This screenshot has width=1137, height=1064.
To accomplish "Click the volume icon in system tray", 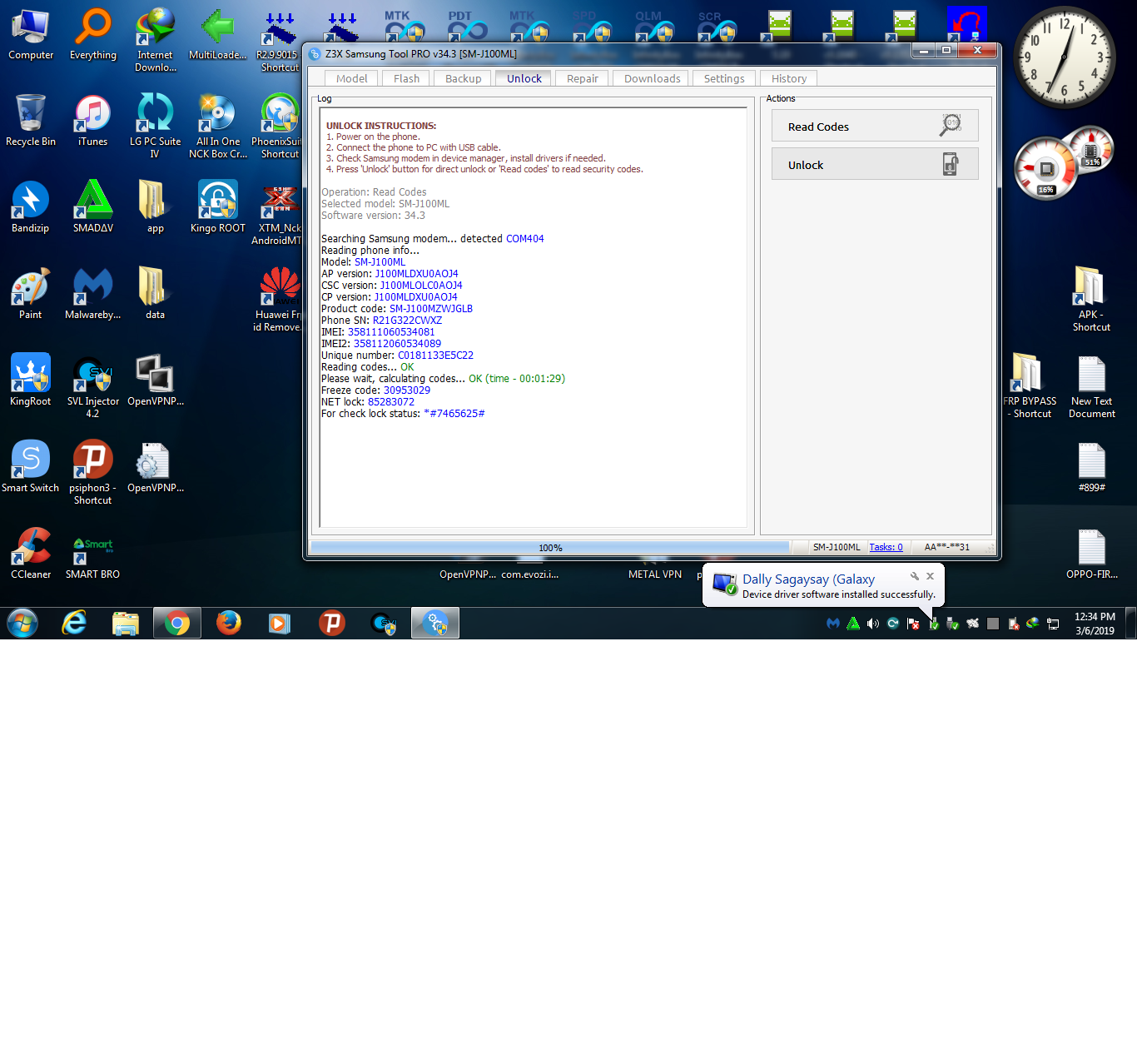I will click(x=873, y=624).
